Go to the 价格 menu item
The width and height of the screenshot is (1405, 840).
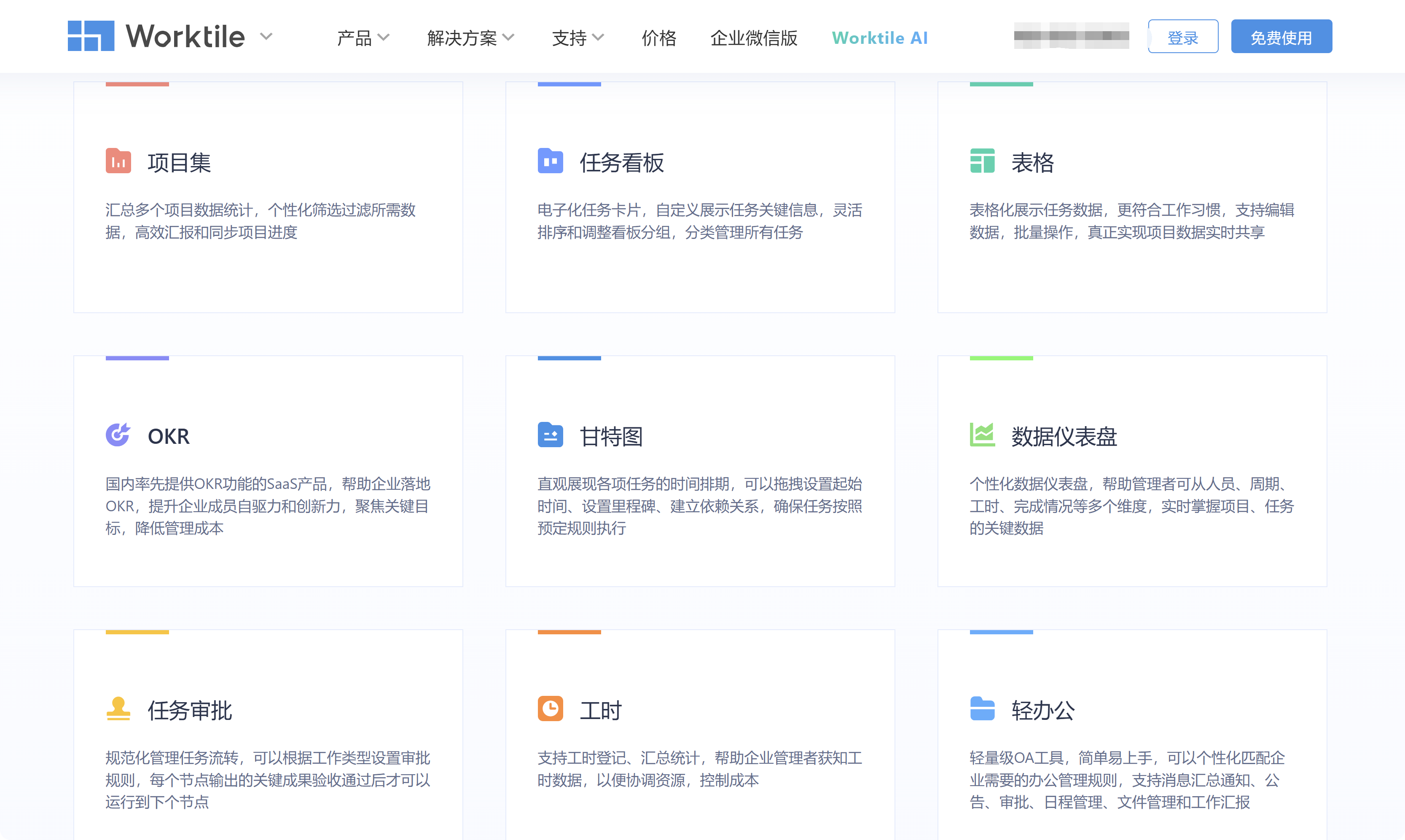click(x=658, y=38)
